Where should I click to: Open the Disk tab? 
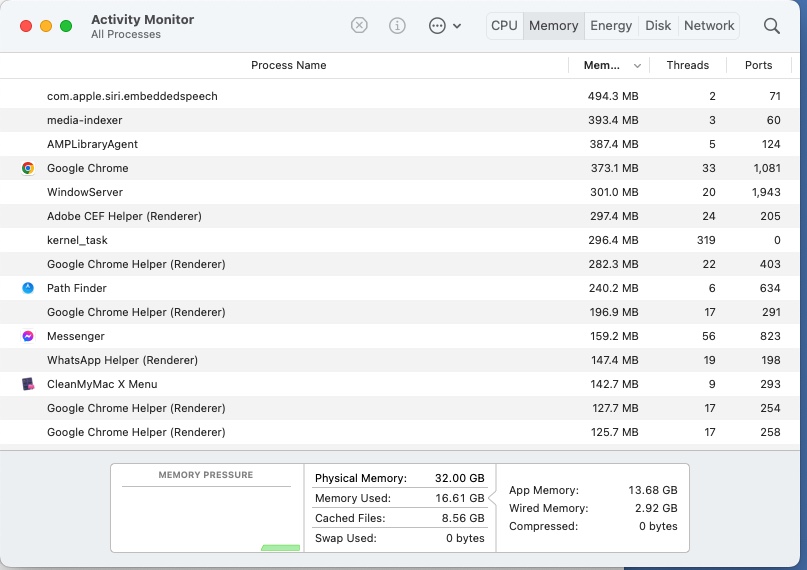(x=658, y=26)
